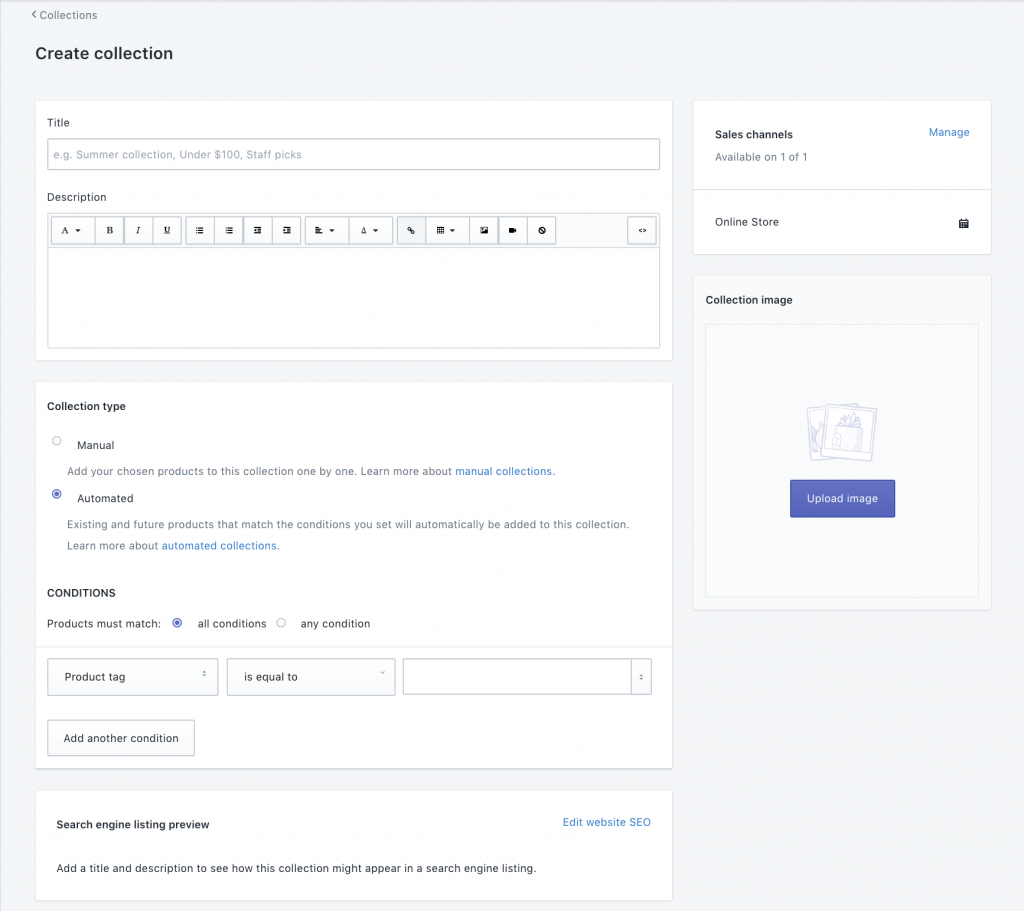
Task: Open the 'automated collections' help link
Action: tap(219, 546)
